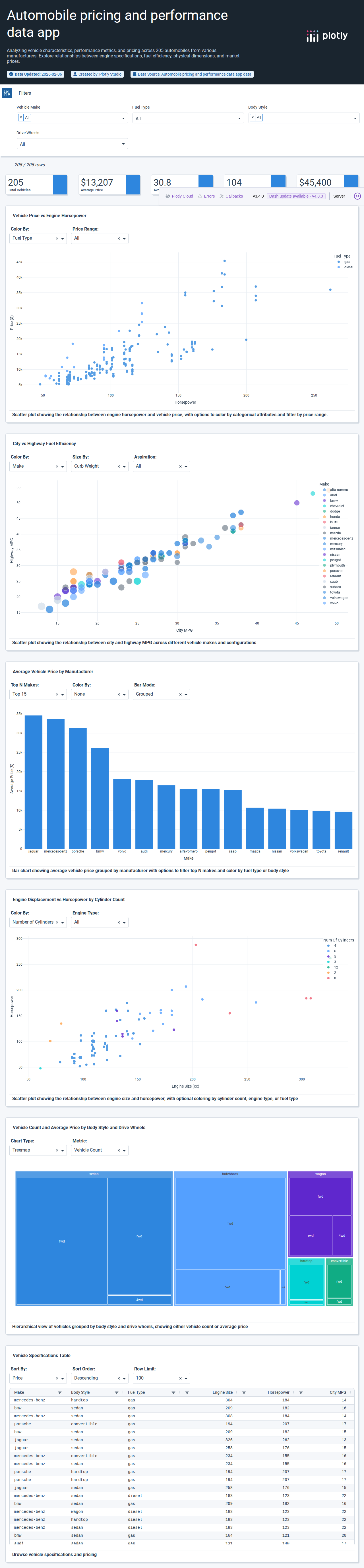Click the Dash update available v4.0.0 link
364x1568 pixels.
click(x=296, y=196)
